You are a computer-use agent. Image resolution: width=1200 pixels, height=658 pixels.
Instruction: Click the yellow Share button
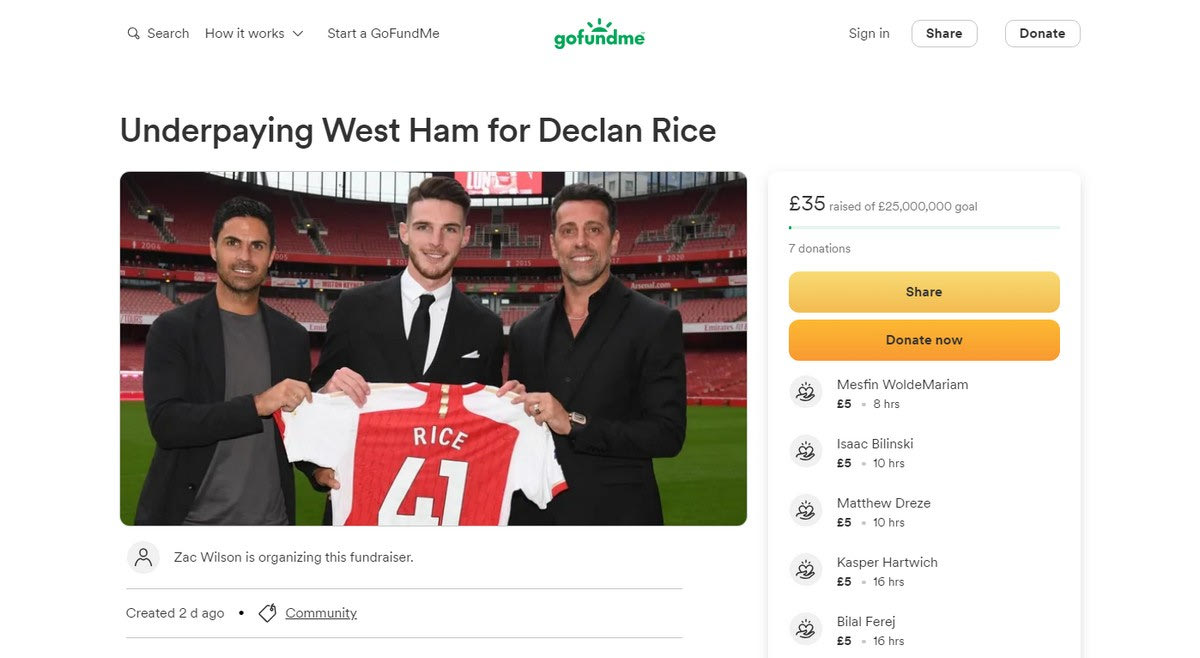point(923,292)
